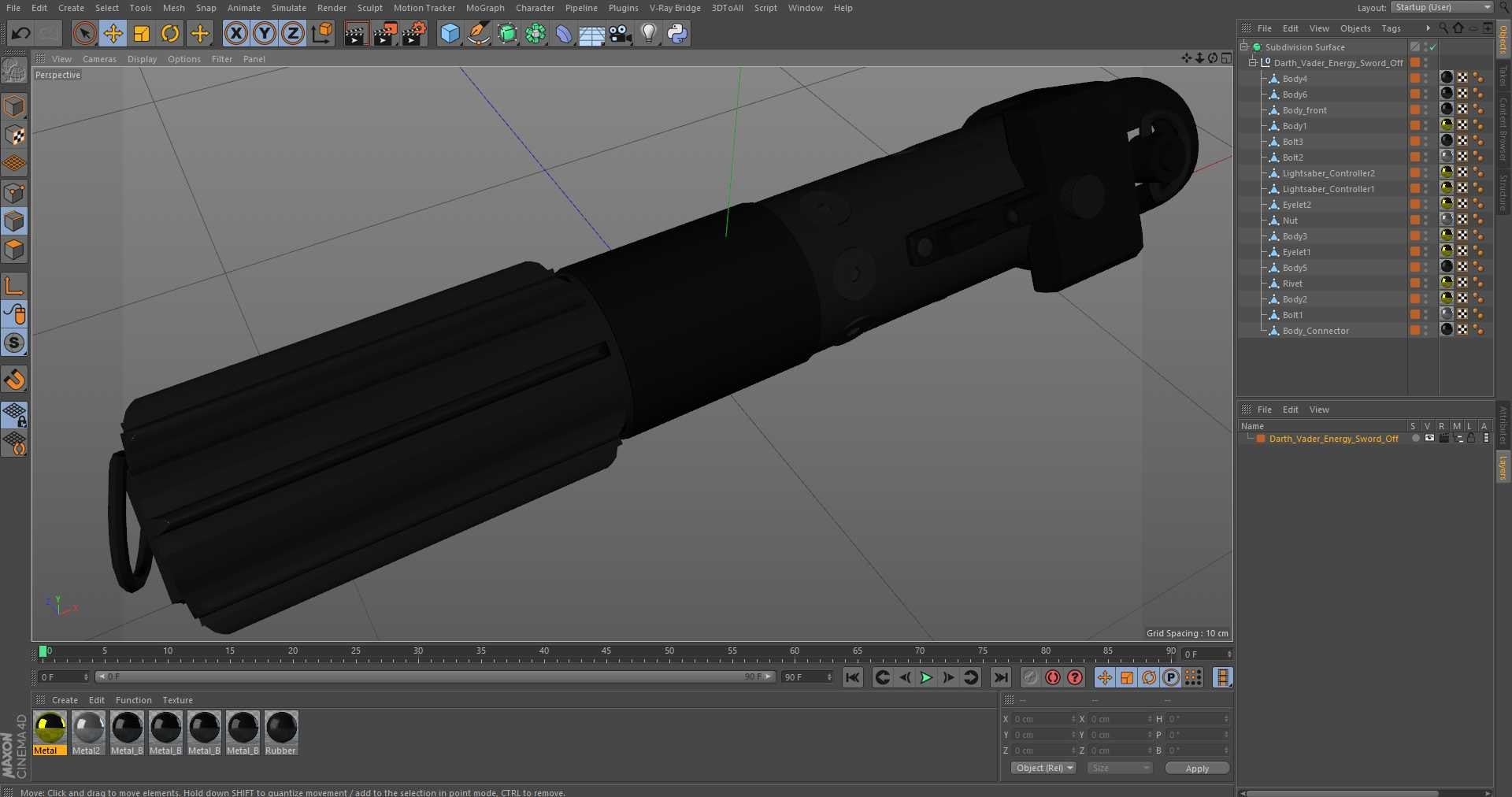This screenshot has width=1512, height=797.
Task: Open the Spline pen tool
Action: tap(478, 33)
